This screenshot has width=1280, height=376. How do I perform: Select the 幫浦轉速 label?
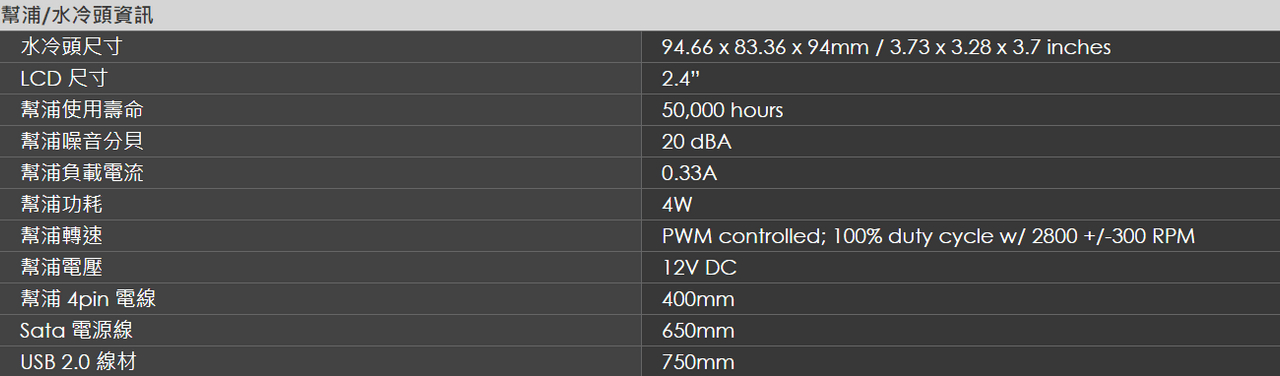pos(61,236)
